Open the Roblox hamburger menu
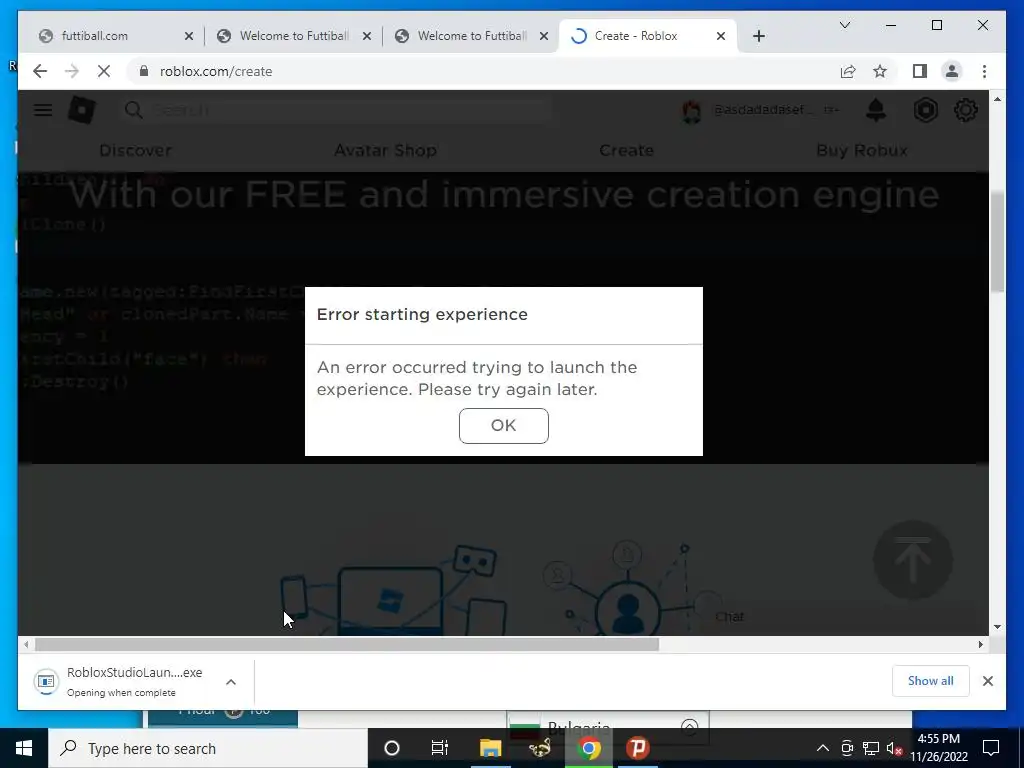 click(43, 110)
